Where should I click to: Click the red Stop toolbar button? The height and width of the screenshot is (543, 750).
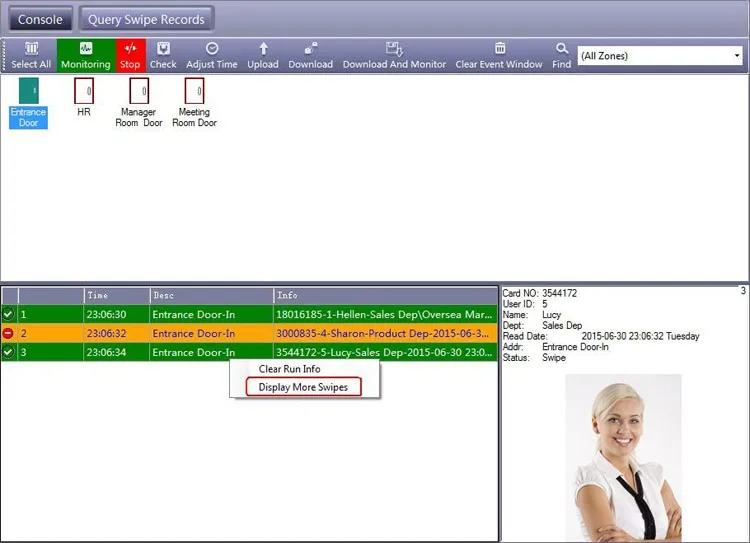tap(130, 55)
